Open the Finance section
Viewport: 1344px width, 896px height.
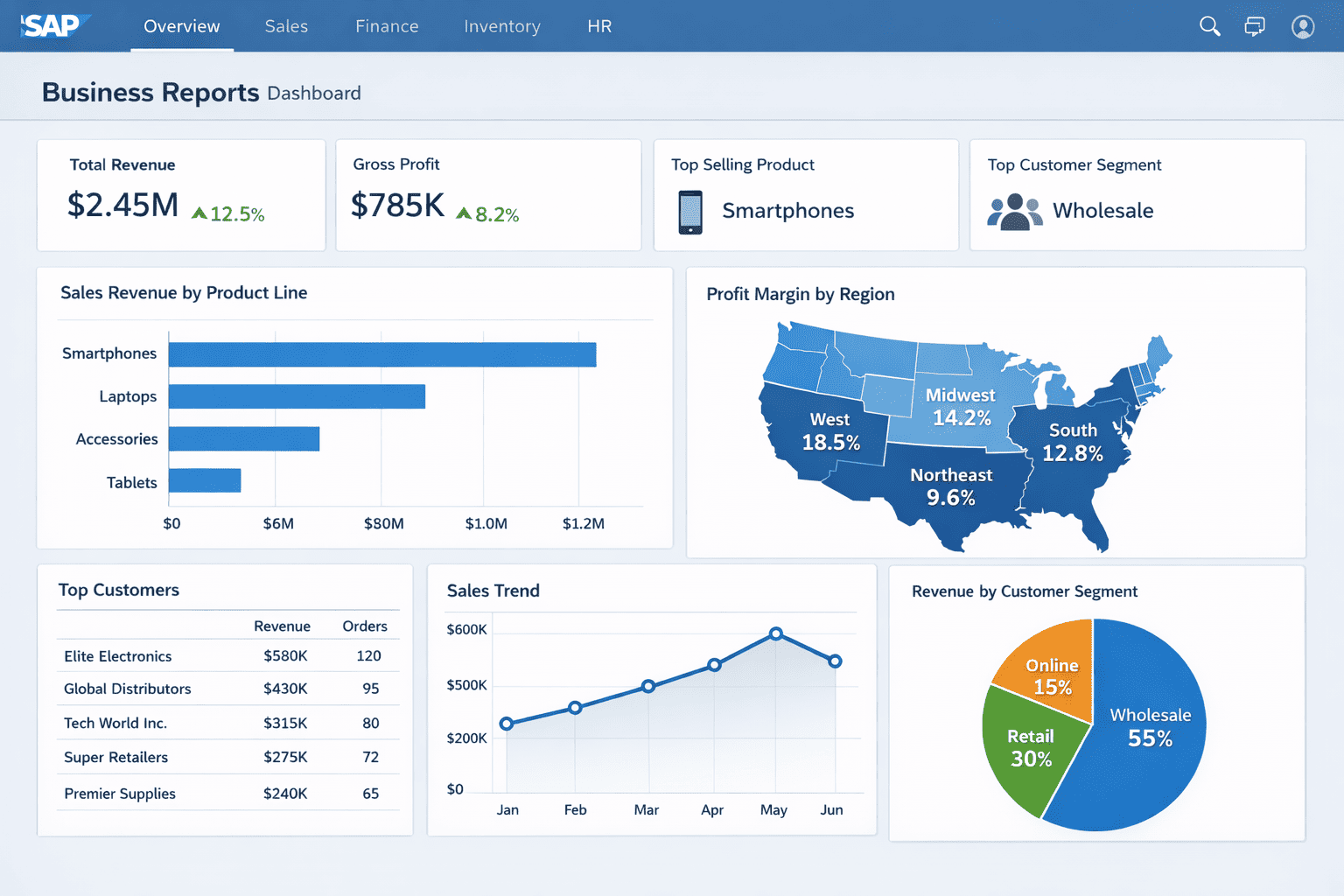coord(387,26)
